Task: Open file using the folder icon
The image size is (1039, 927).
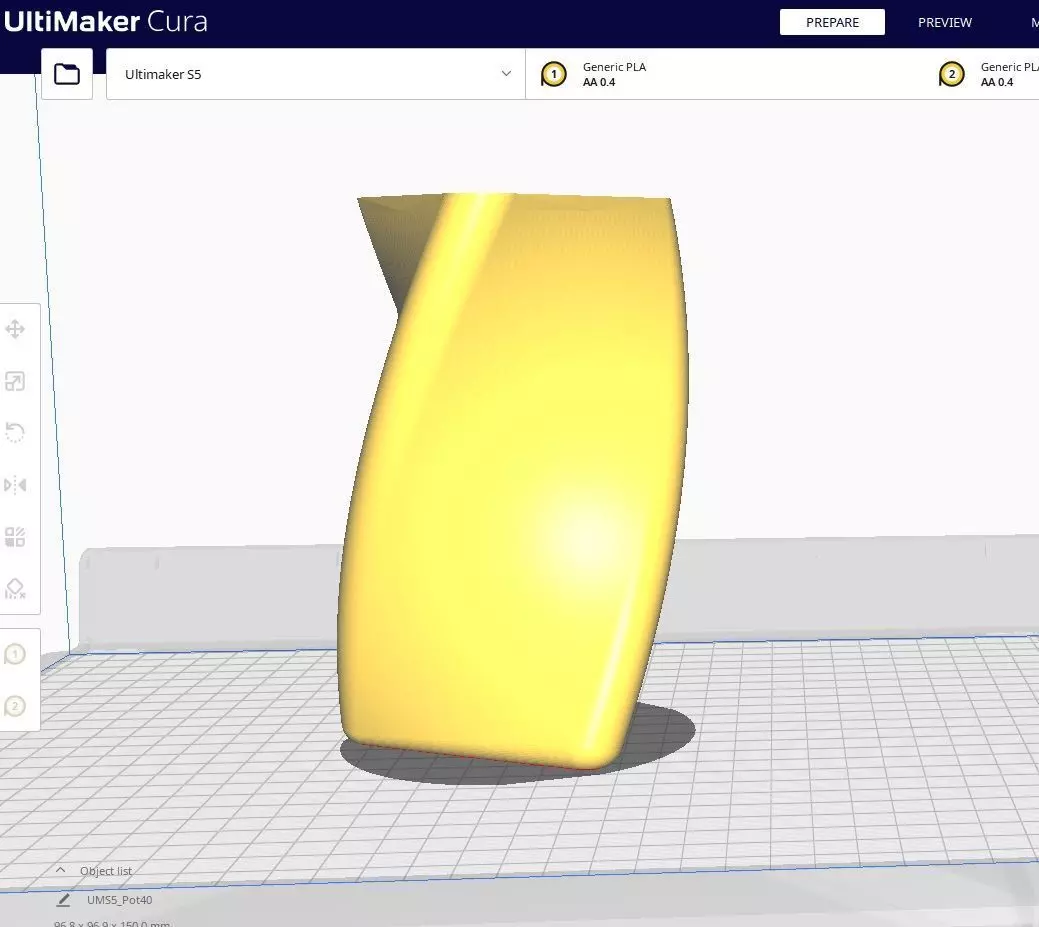Action: (67, 74)
